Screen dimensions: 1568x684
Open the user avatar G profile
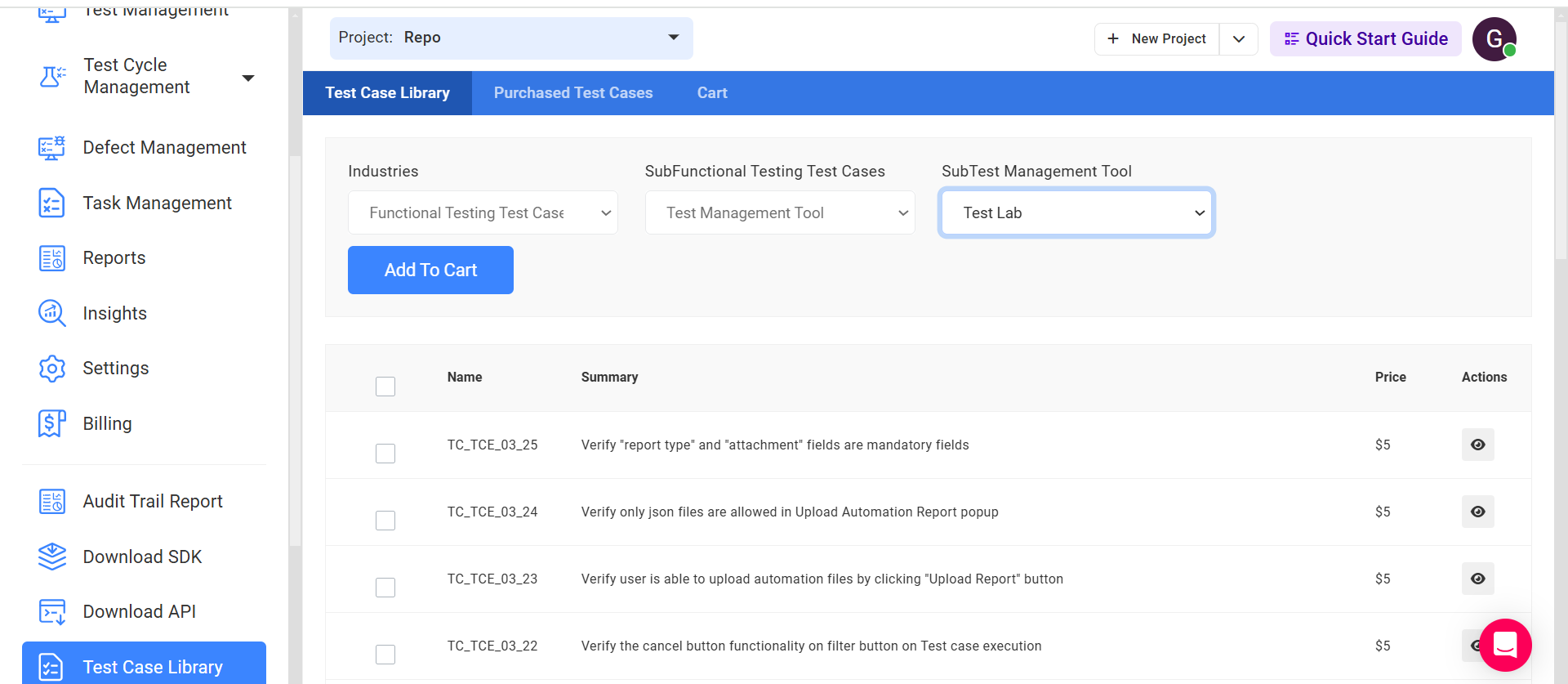1494,38
